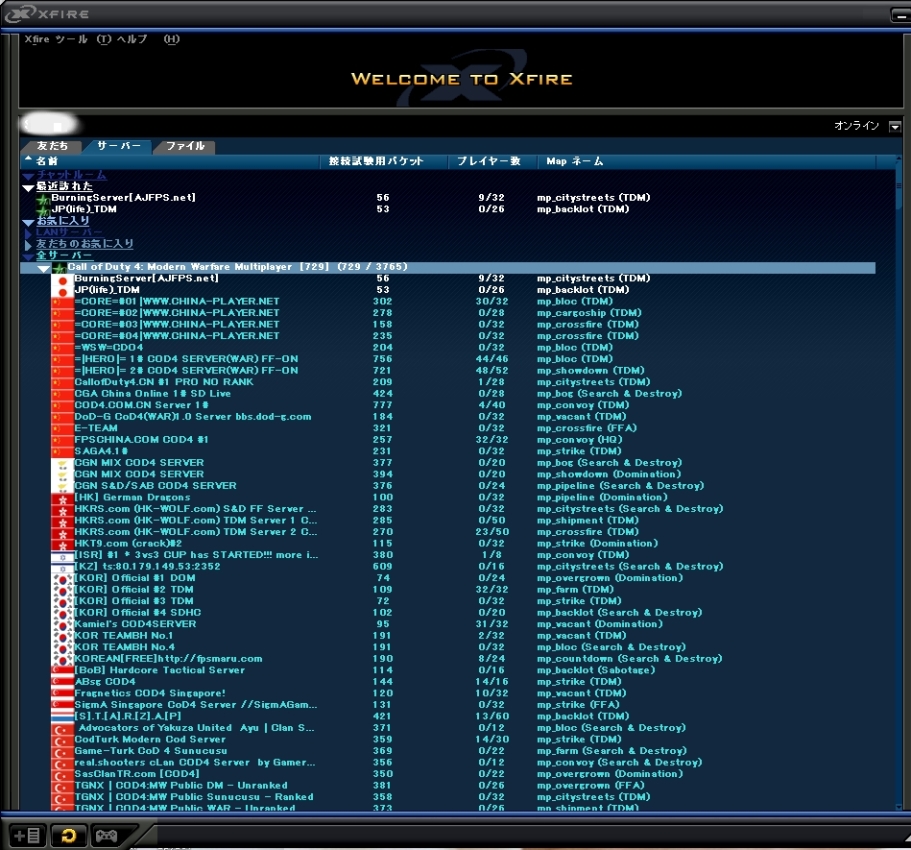Click the add server list button
This screenshot has width=911, height=850.
click(x=26, y=835)
